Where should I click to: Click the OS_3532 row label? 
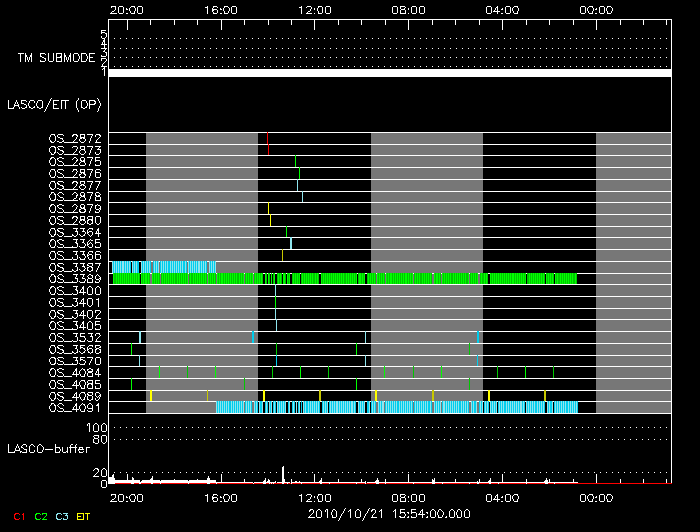pos(75,338)
